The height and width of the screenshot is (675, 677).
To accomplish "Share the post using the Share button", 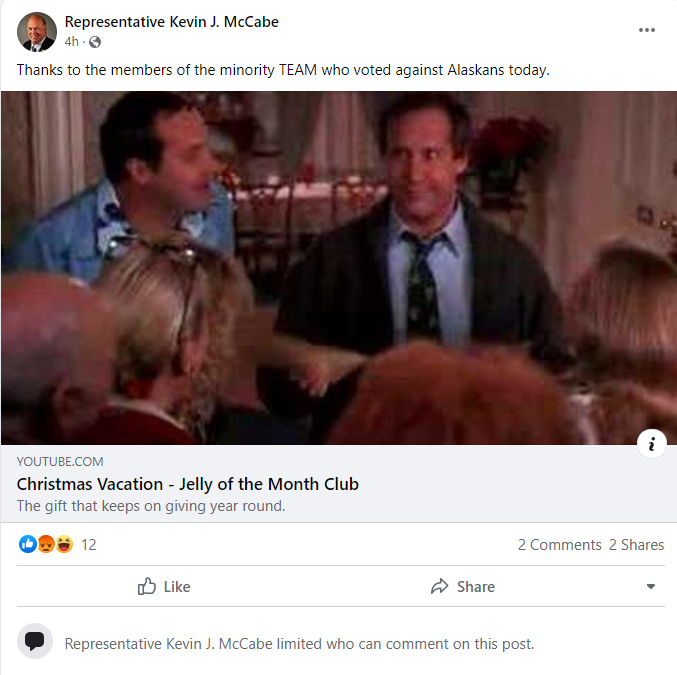I will coord(463,586).
